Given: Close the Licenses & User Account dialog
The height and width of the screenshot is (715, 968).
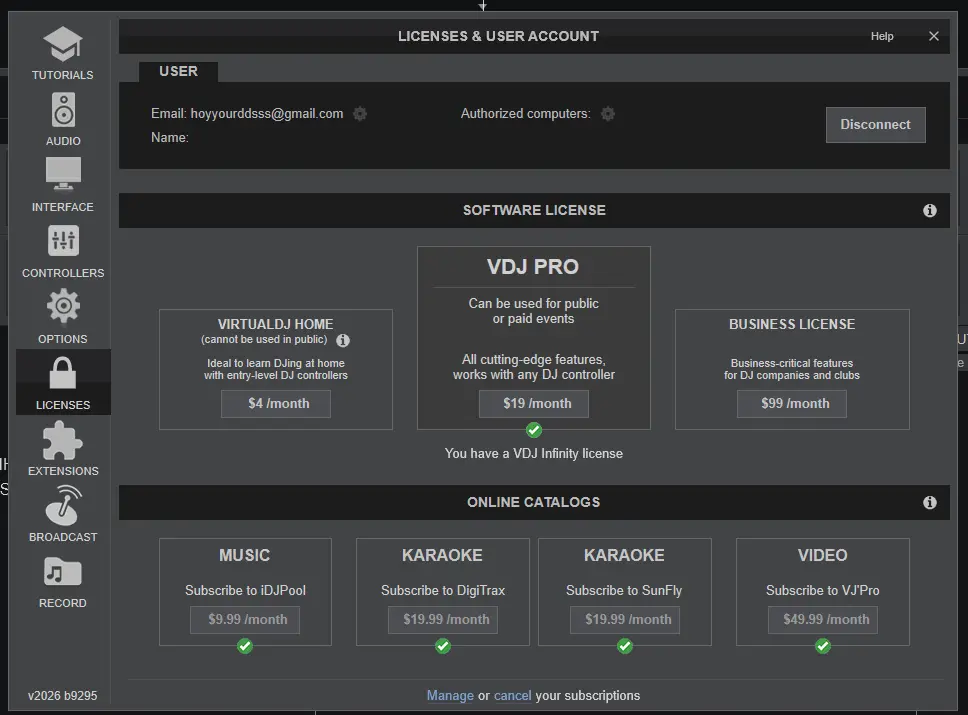Looking at the screenshot, I should [934, 36].
